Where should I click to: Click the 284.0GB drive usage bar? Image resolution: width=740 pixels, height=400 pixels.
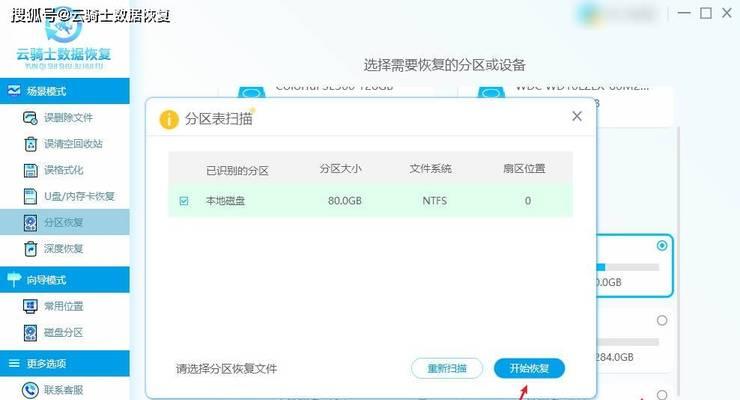pos(628,342)
